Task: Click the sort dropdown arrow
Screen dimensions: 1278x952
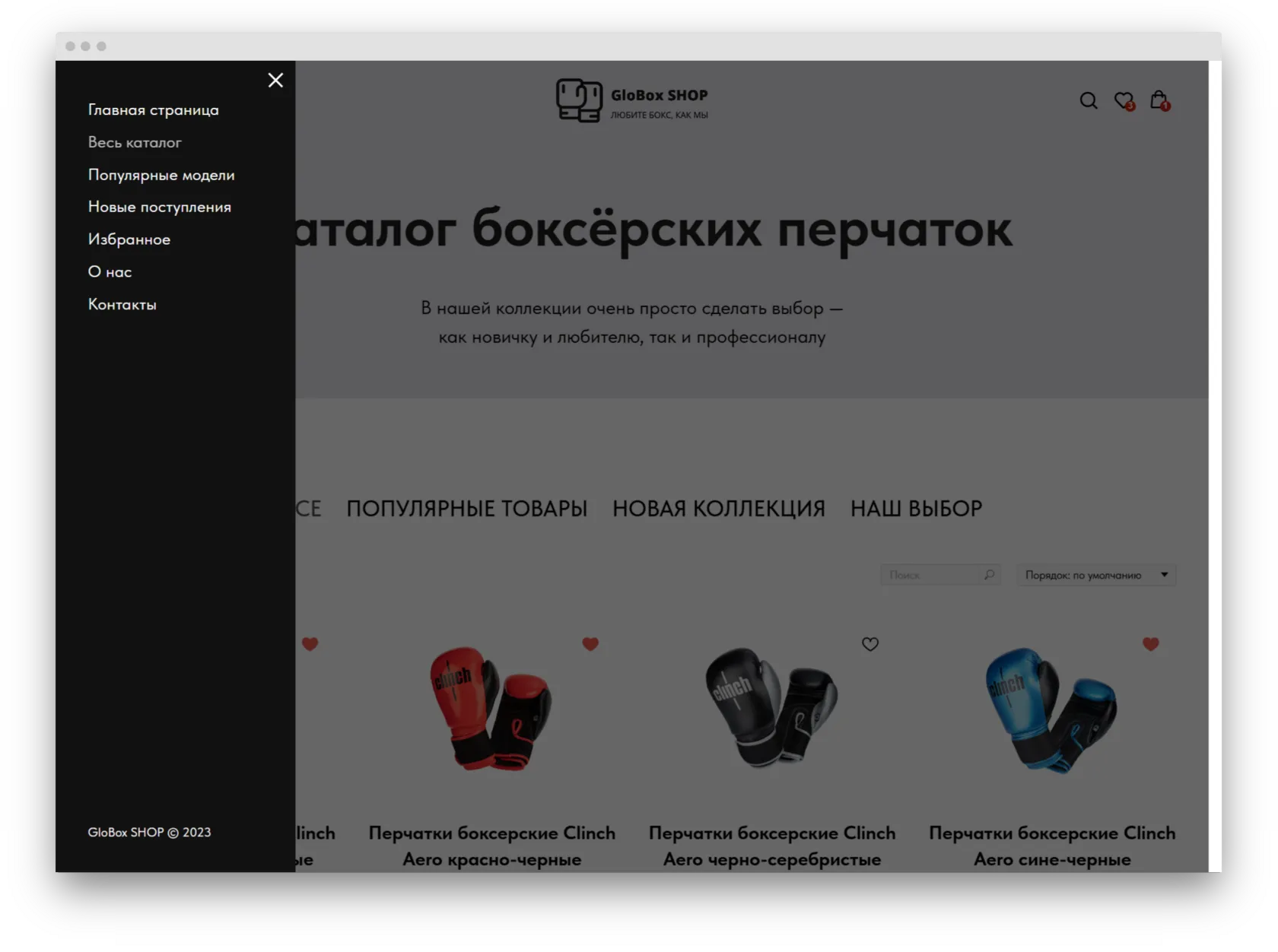Action: (x=1163, y=575)
